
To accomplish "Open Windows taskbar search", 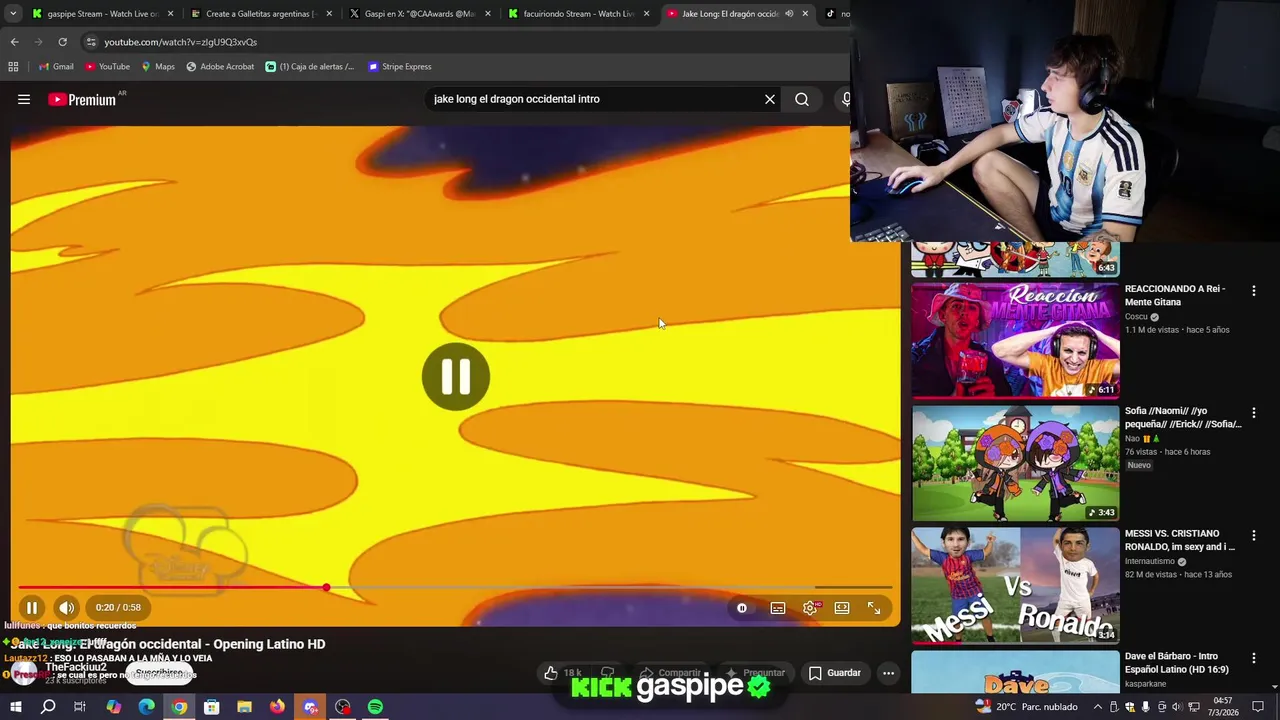I will [48, 707].
